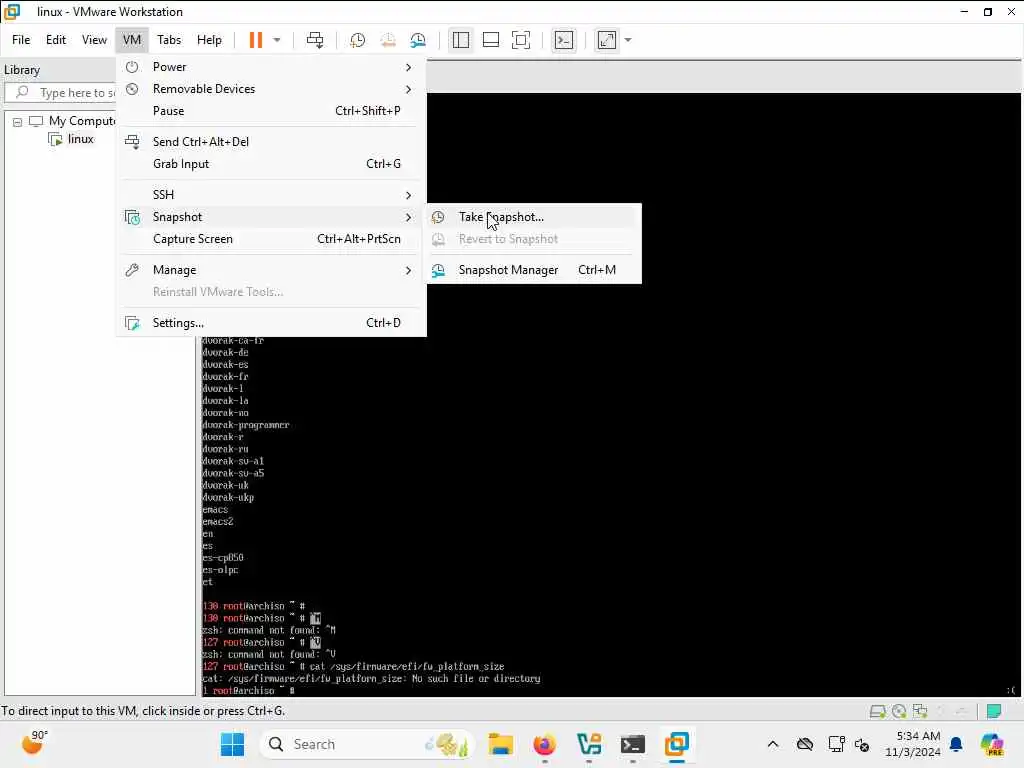This screenshot has height=768, width=1024.
Task: Click Take Snapshot submenu item
Action: pyautogui.click(x=534, y=217)
